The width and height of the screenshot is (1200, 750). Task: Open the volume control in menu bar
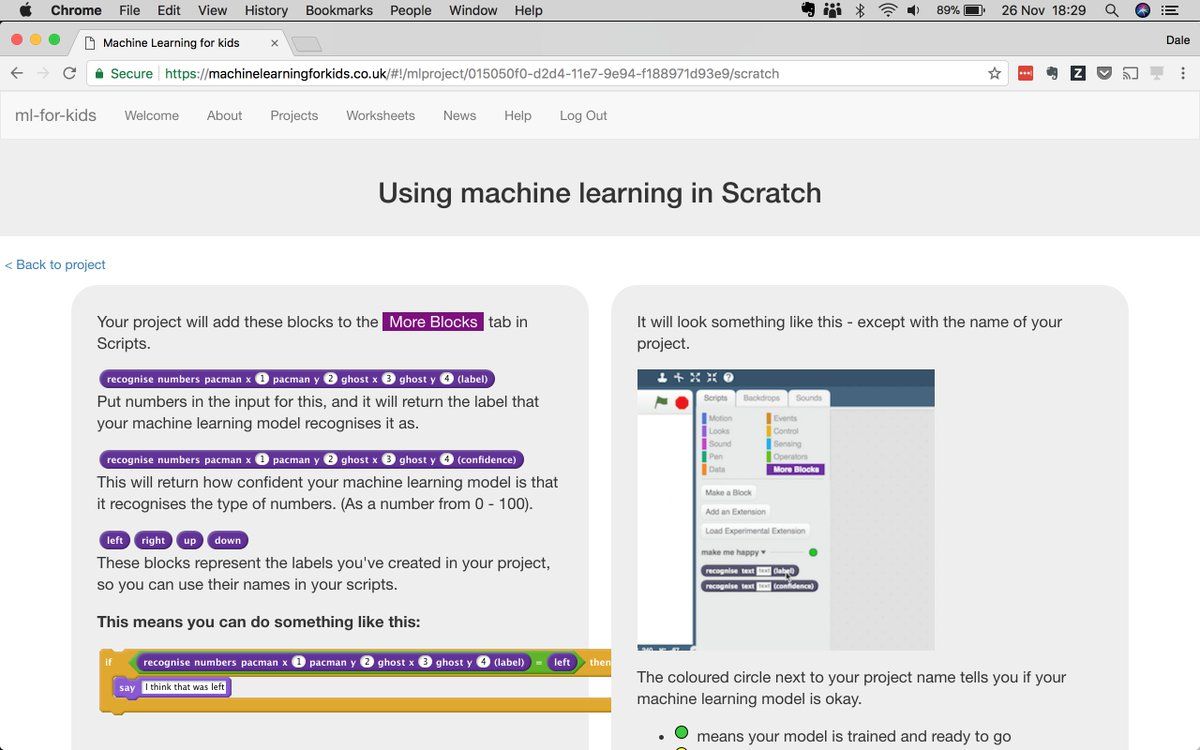pos(913,10)
